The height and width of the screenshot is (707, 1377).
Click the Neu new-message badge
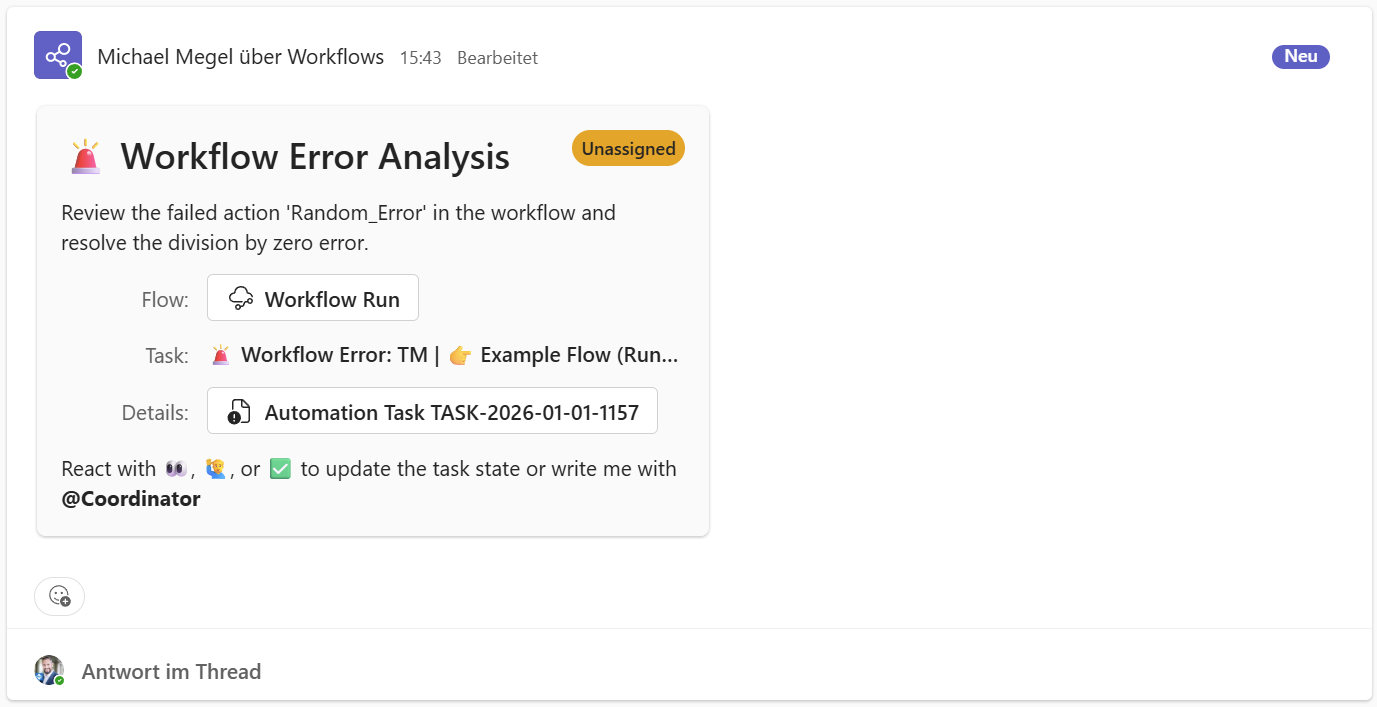(1300, 56)
